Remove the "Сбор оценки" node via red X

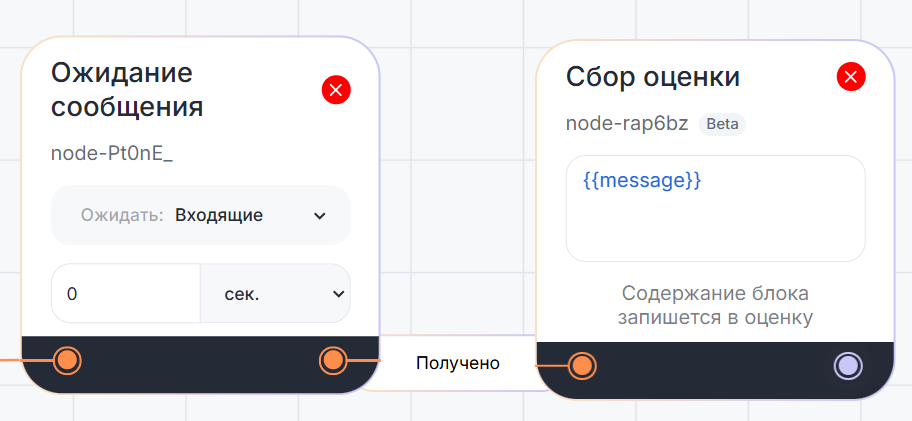851,77
